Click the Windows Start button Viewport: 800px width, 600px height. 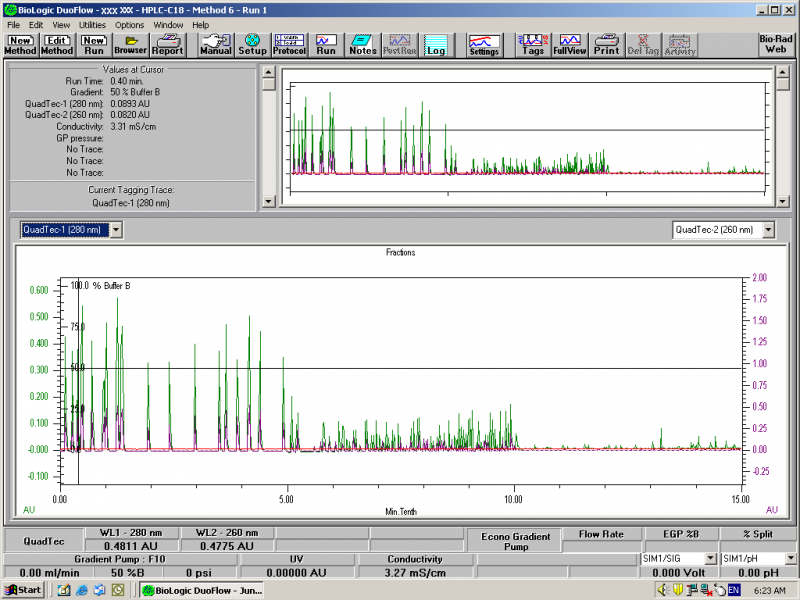click(23, 590)
